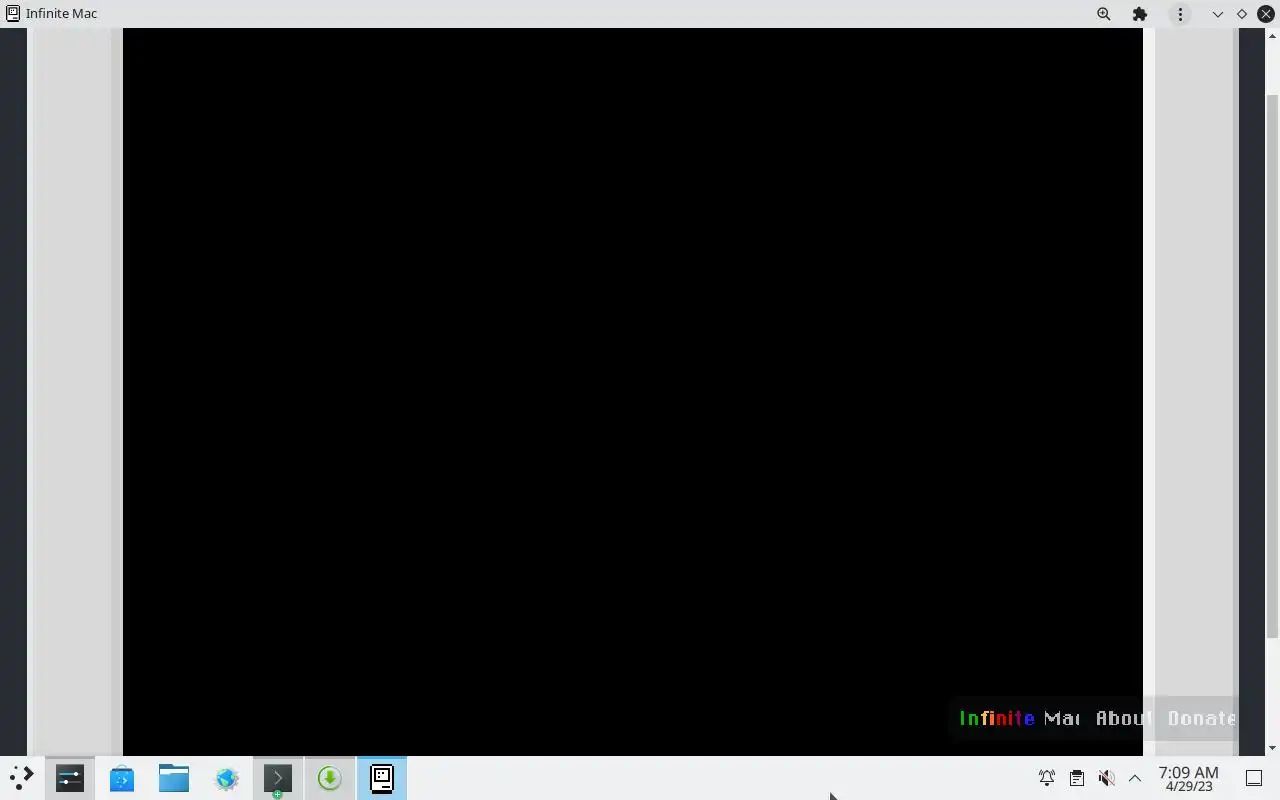Open the green download app in taskbar
Viewport: 1280px width, 800px height.
click(330, 778)
